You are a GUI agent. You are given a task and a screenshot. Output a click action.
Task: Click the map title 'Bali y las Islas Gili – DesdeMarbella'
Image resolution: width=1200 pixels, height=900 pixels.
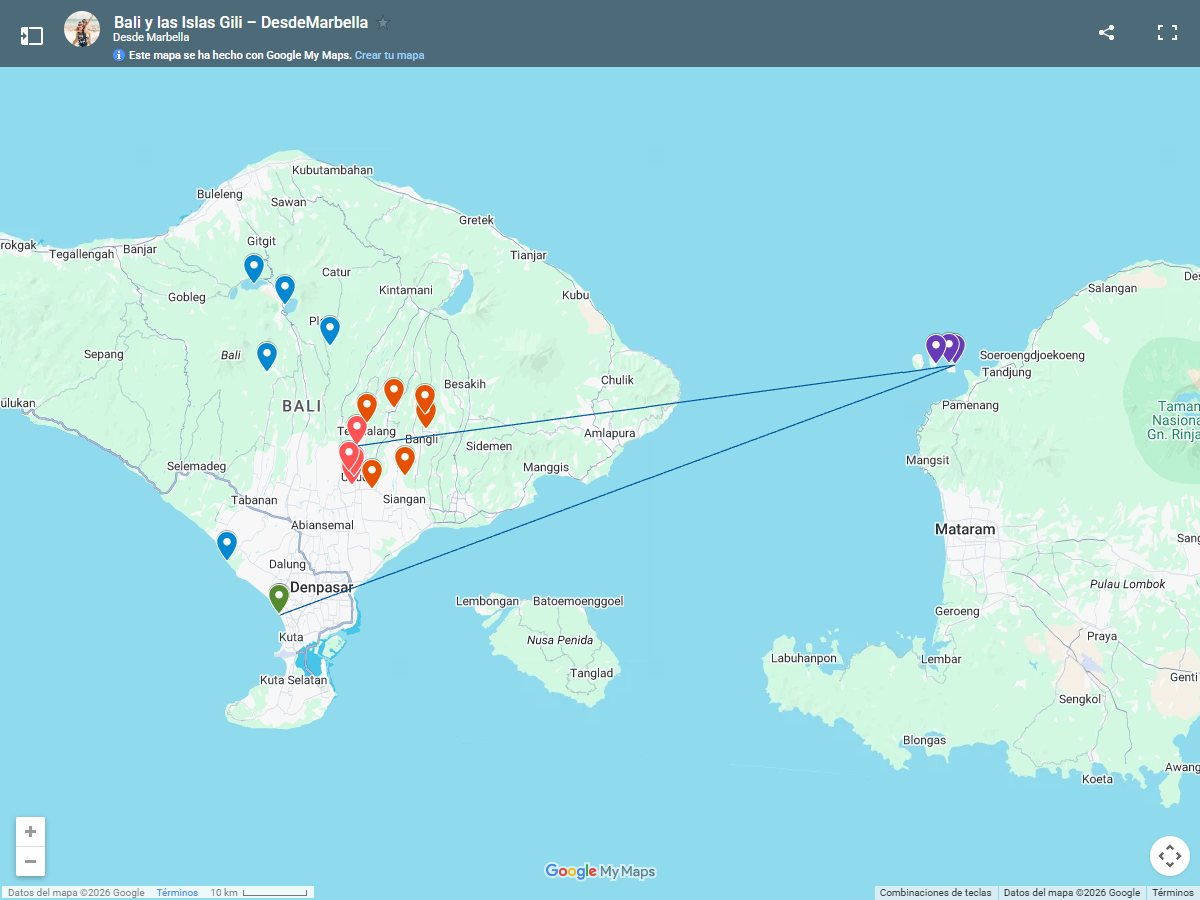coord(241,22)
